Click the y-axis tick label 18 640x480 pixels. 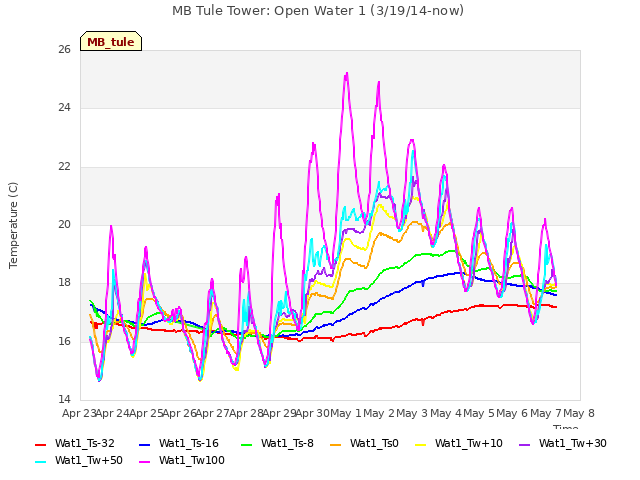(64, 283)
